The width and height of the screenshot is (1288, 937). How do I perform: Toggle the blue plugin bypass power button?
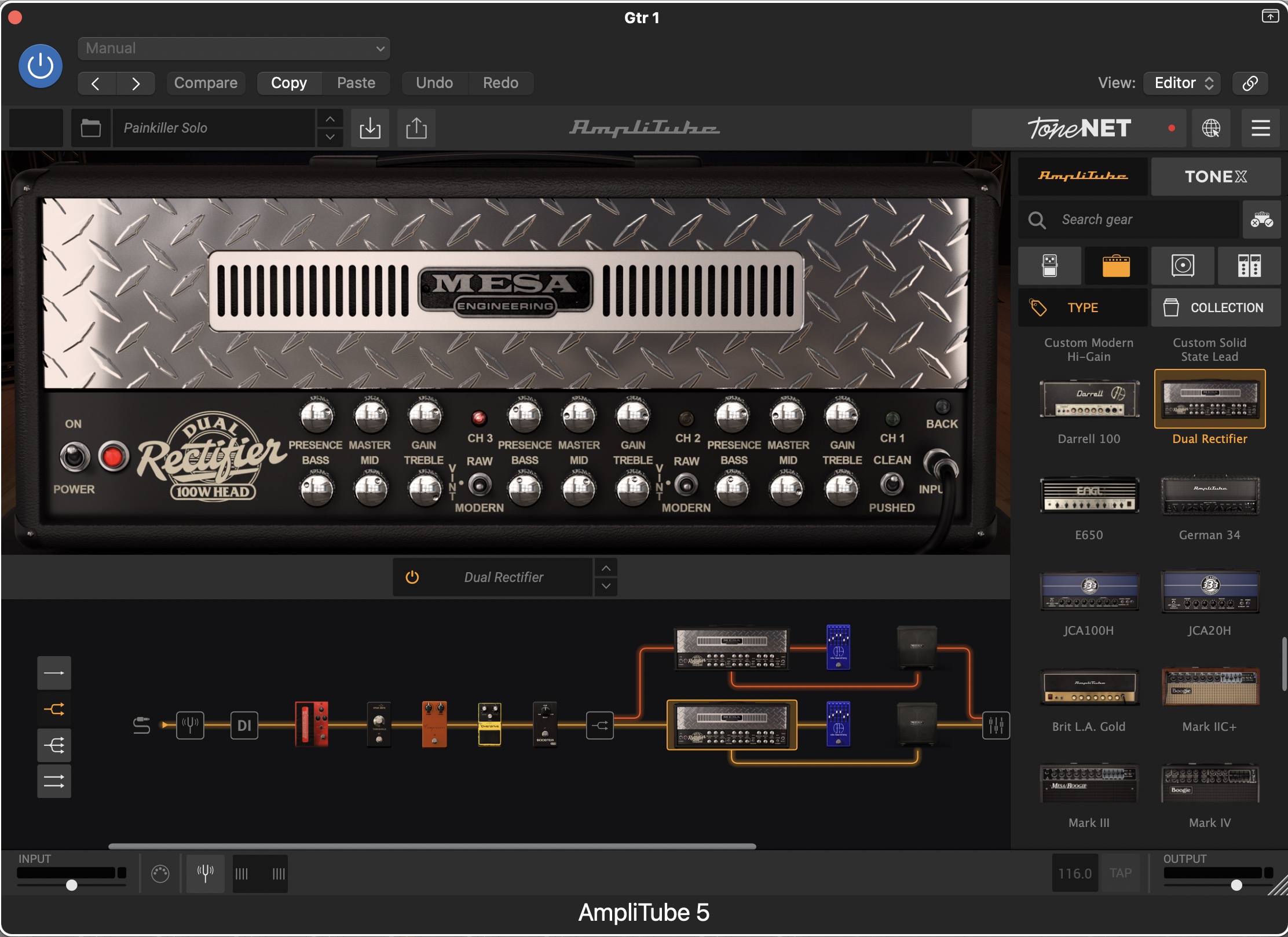click(41, 66)
